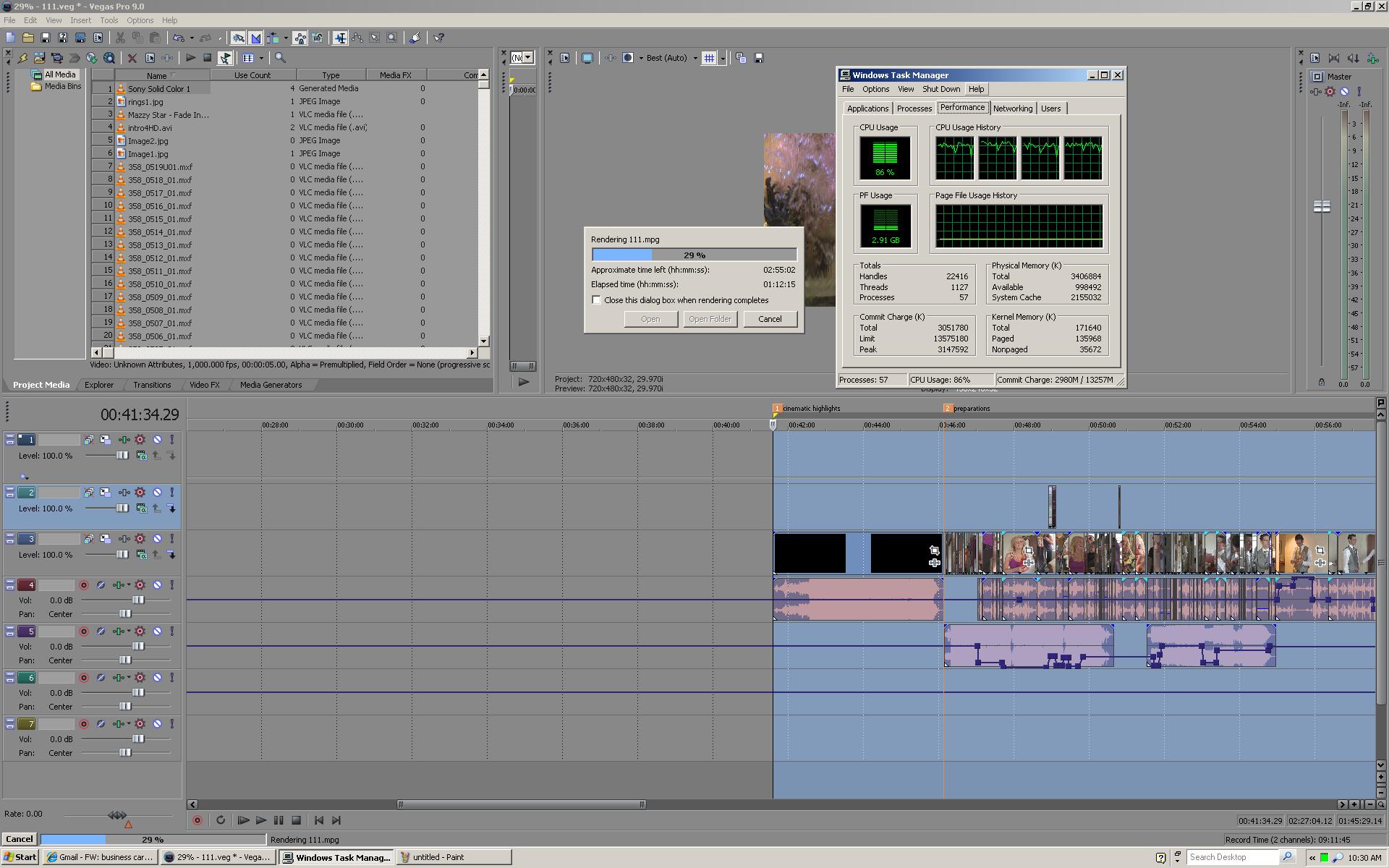Arm audio track 4 for record

point(84,585)
